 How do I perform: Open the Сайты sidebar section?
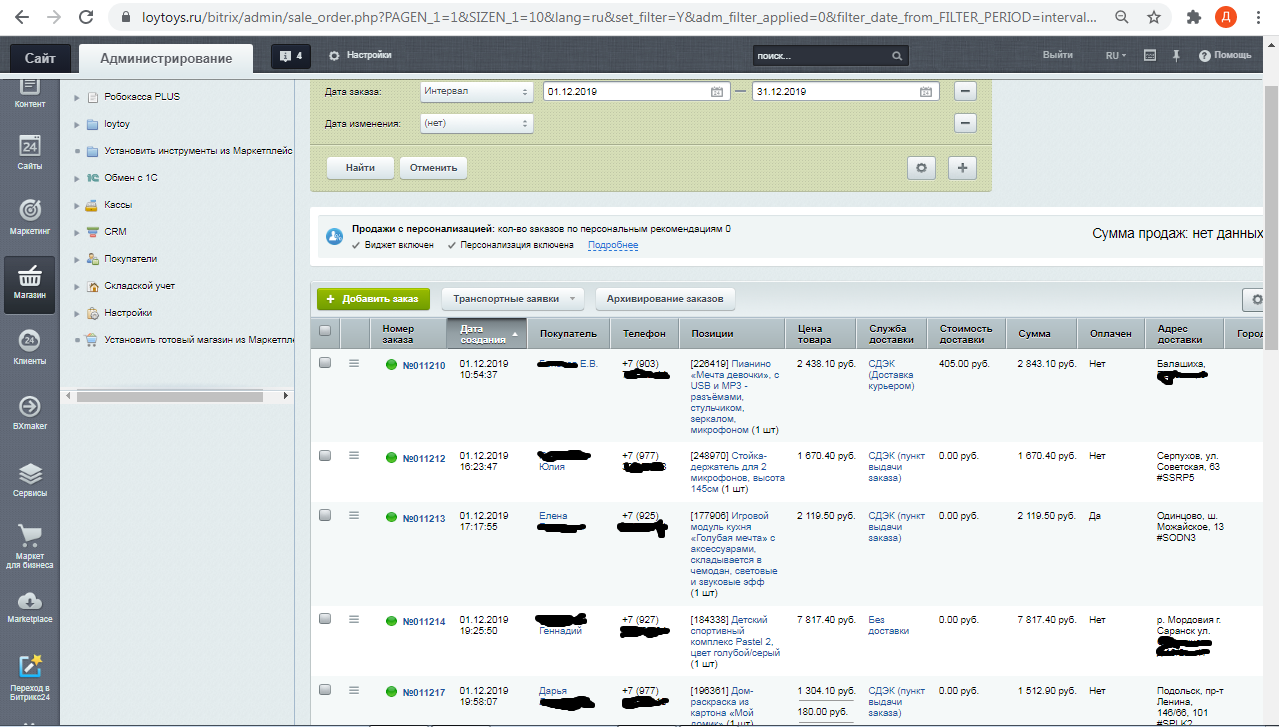(30, 152)
